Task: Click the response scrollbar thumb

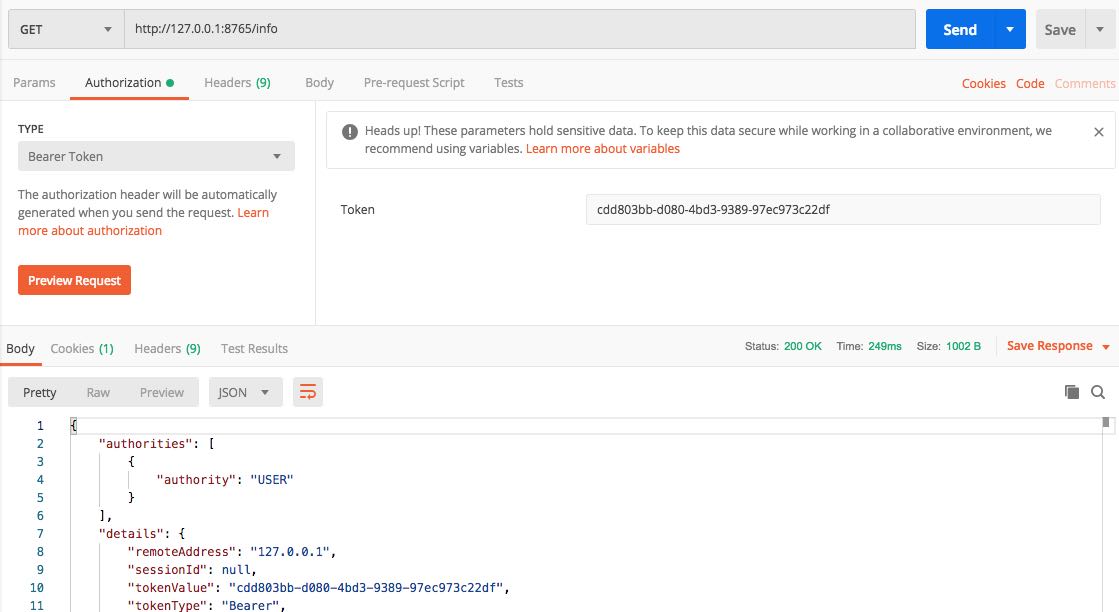Action: [x=1105, y=422]
